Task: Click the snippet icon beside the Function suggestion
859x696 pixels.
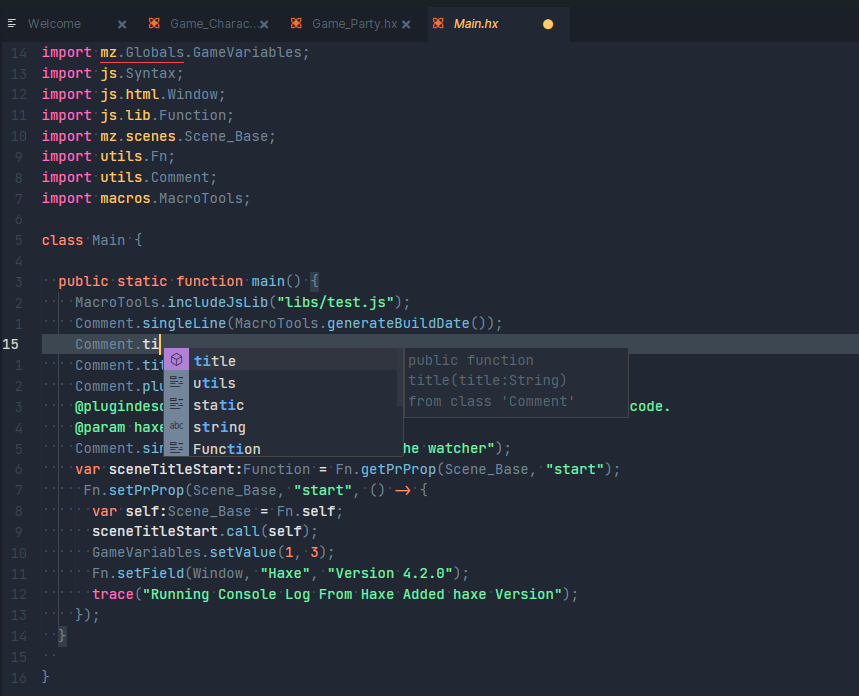Action: 177,449
